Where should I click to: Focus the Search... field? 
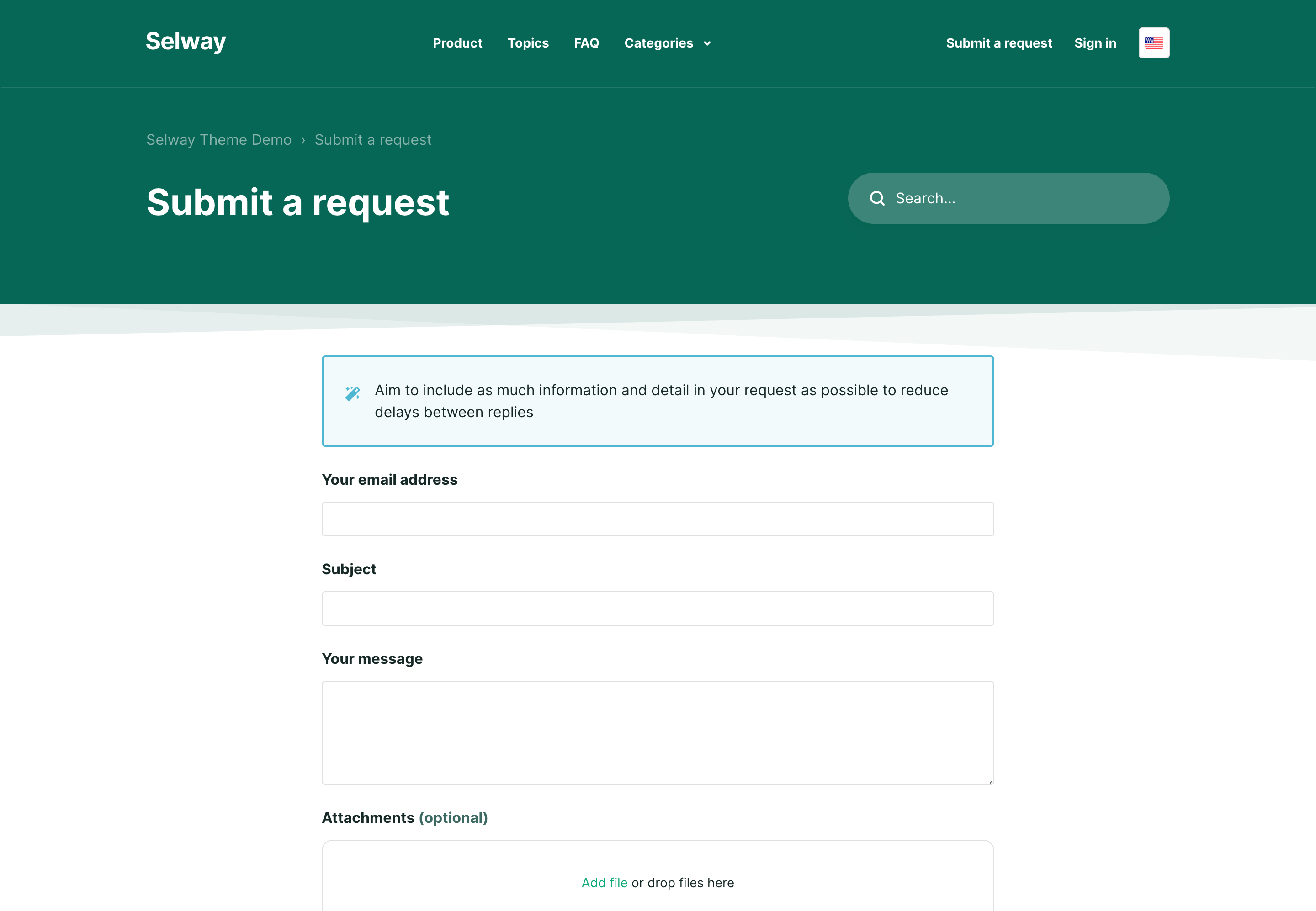pos(1008,198)
